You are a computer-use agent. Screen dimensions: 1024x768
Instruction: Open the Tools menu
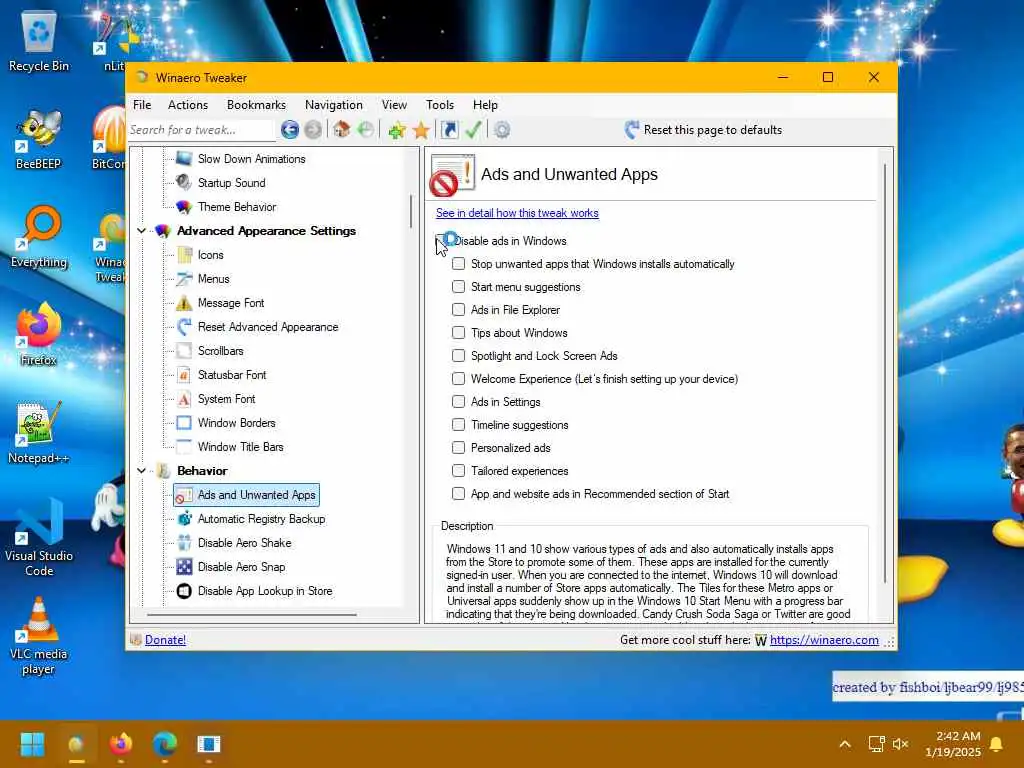[440, 105]
